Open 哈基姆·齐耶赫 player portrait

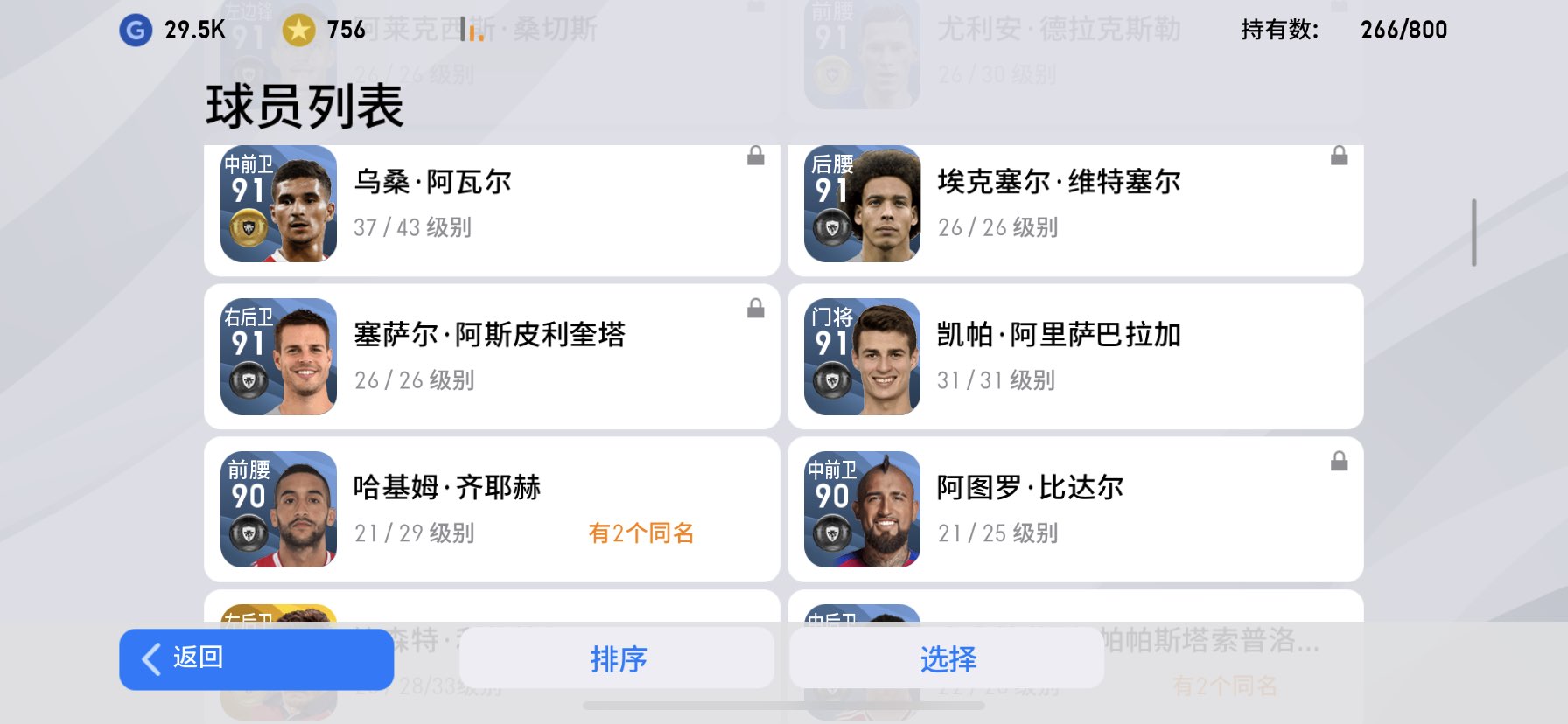[278, 509]
